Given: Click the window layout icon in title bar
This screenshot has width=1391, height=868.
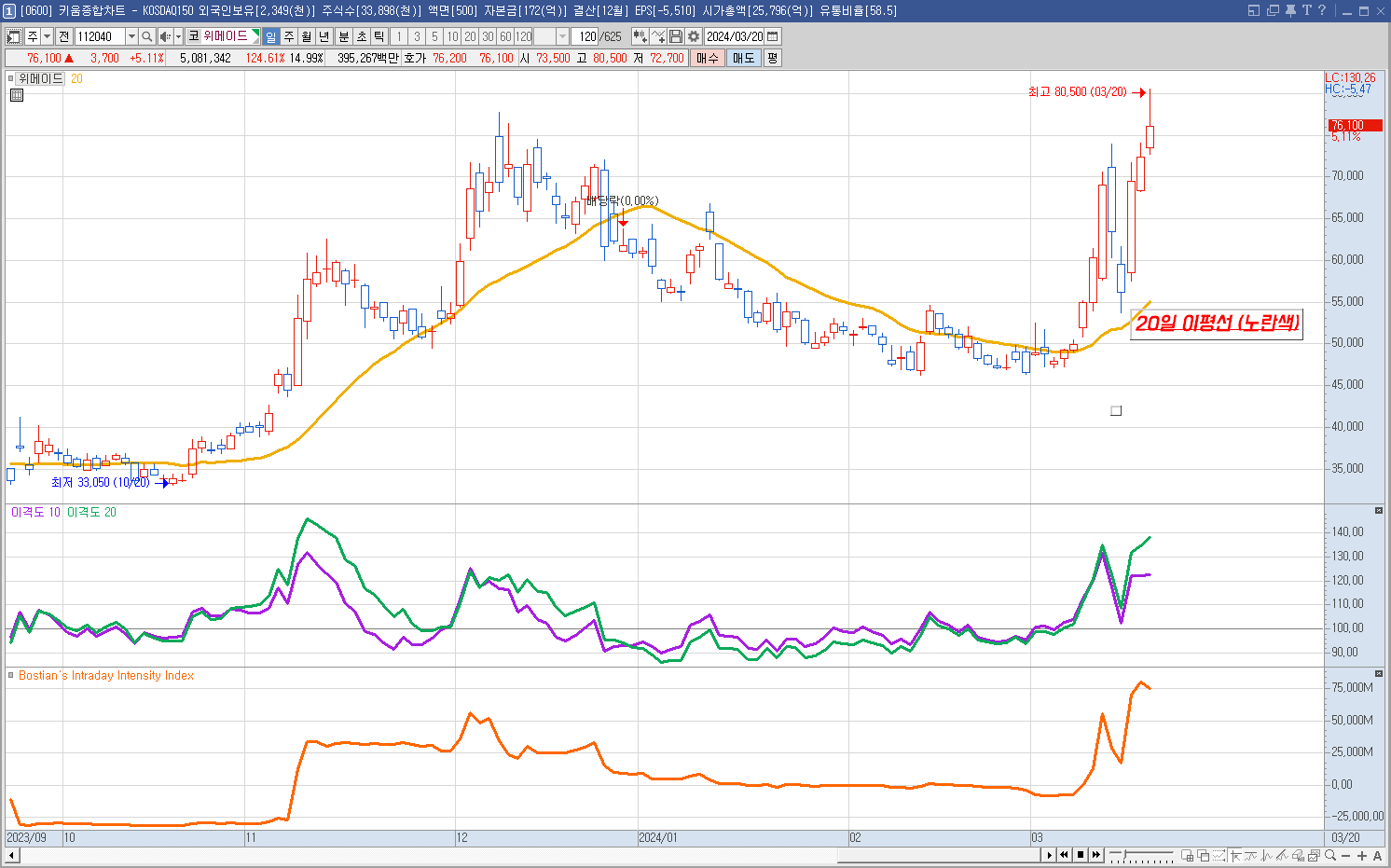Looking at the screenshot, I should point(1254,10).
